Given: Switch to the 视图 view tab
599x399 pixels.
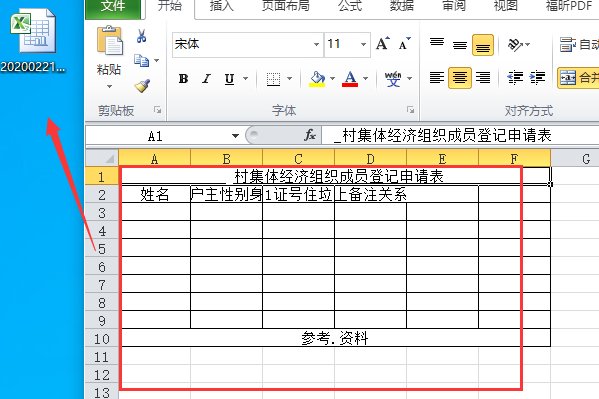Looking at the screenshot, I should tap(506, 6).
